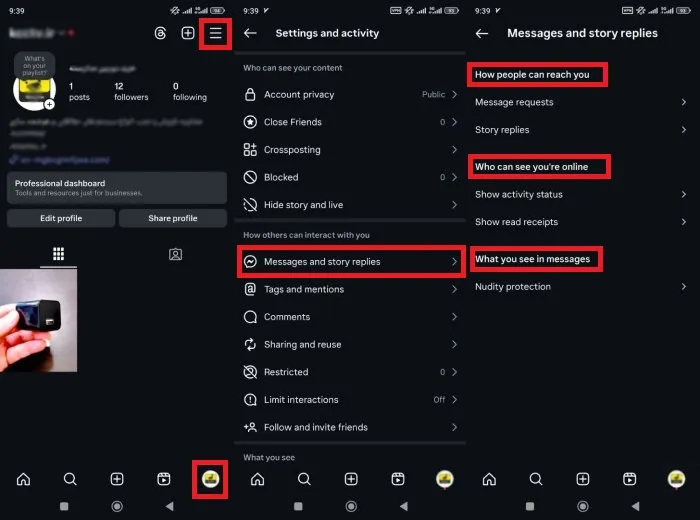Open Hide story and live setting

tap(351, 205)
